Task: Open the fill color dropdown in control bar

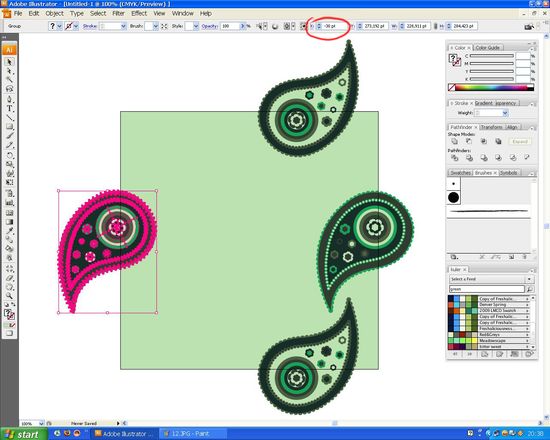Action: (x=60, y=26)
